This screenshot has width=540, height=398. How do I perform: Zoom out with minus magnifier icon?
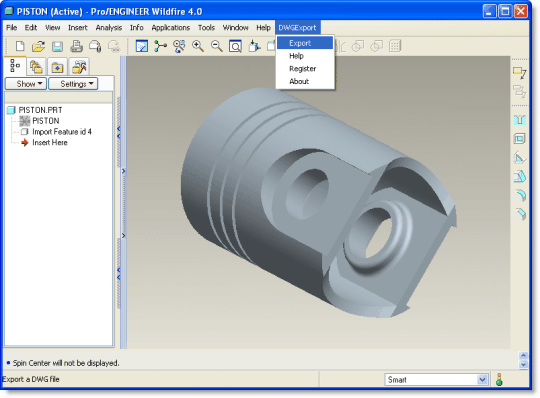tap(217, 46)
